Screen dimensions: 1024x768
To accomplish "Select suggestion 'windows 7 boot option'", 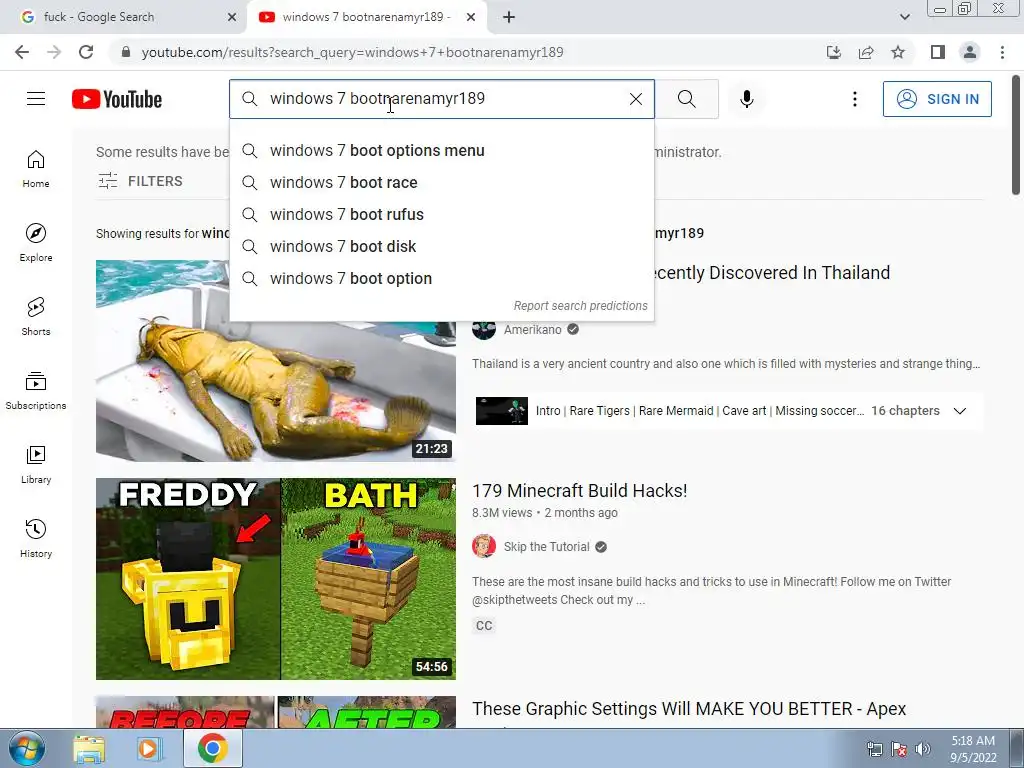I will pos(441,279).
